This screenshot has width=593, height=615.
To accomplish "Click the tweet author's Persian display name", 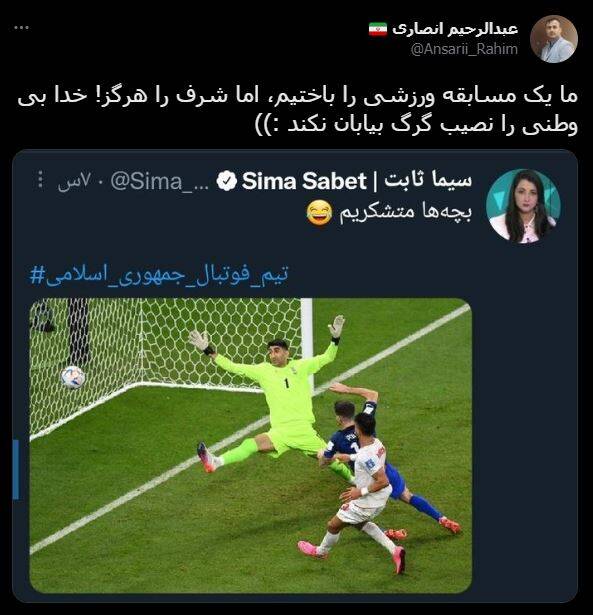I will pyautogui.click(x=455, y=29).
